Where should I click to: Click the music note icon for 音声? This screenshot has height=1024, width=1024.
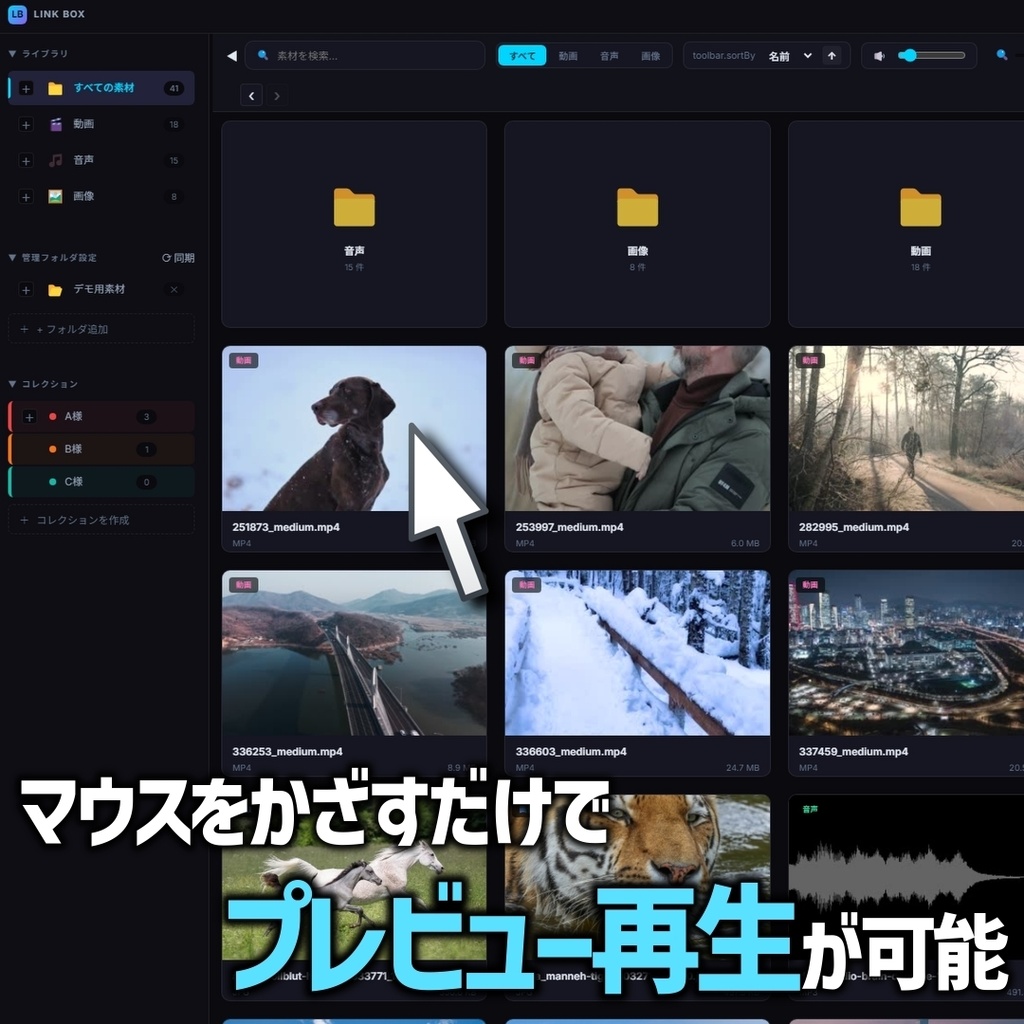(56, 160)
